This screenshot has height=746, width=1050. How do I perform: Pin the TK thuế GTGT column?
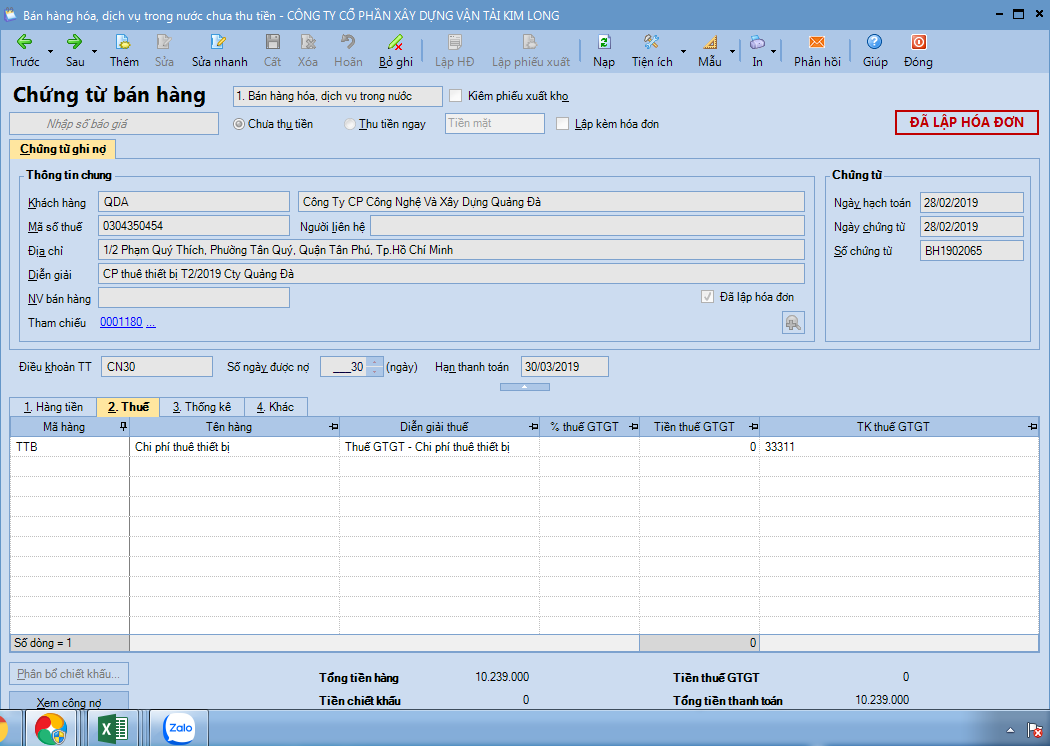point(1033,427)
